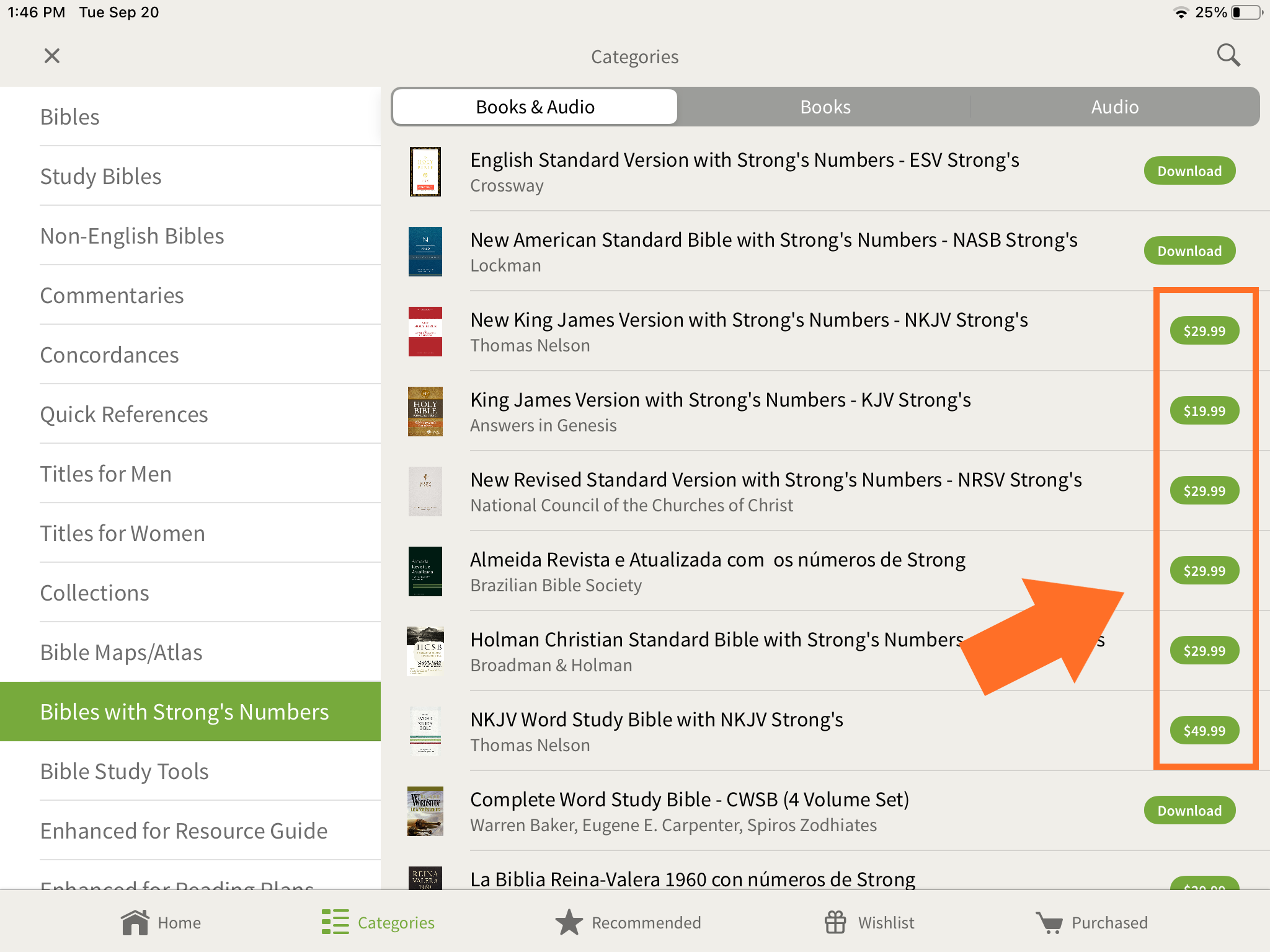Select the Books & Audio segment
1270x952 pixels.
[x=535, y=107]
